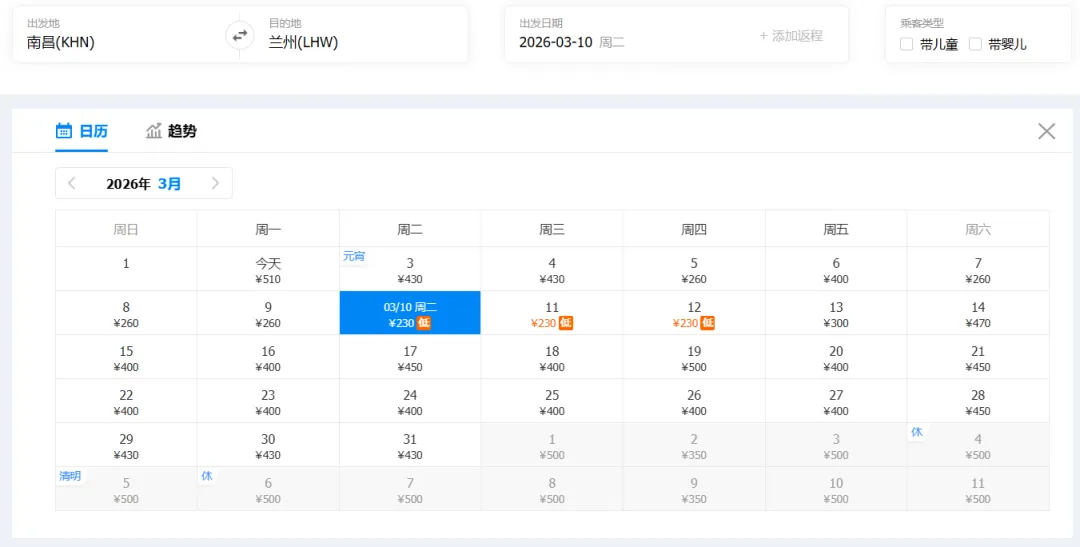Select March 19 priced ¥500
Screen dimensions: 1080x547
(694, 357)
